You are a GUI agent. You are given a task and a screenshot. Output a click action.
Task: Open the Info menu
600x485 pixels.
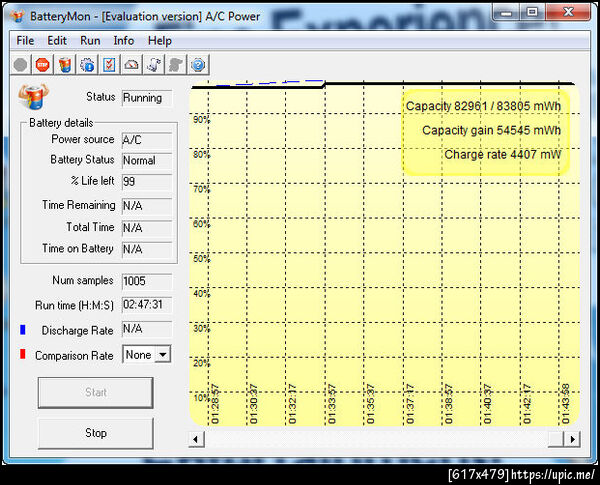click(124, 41)
